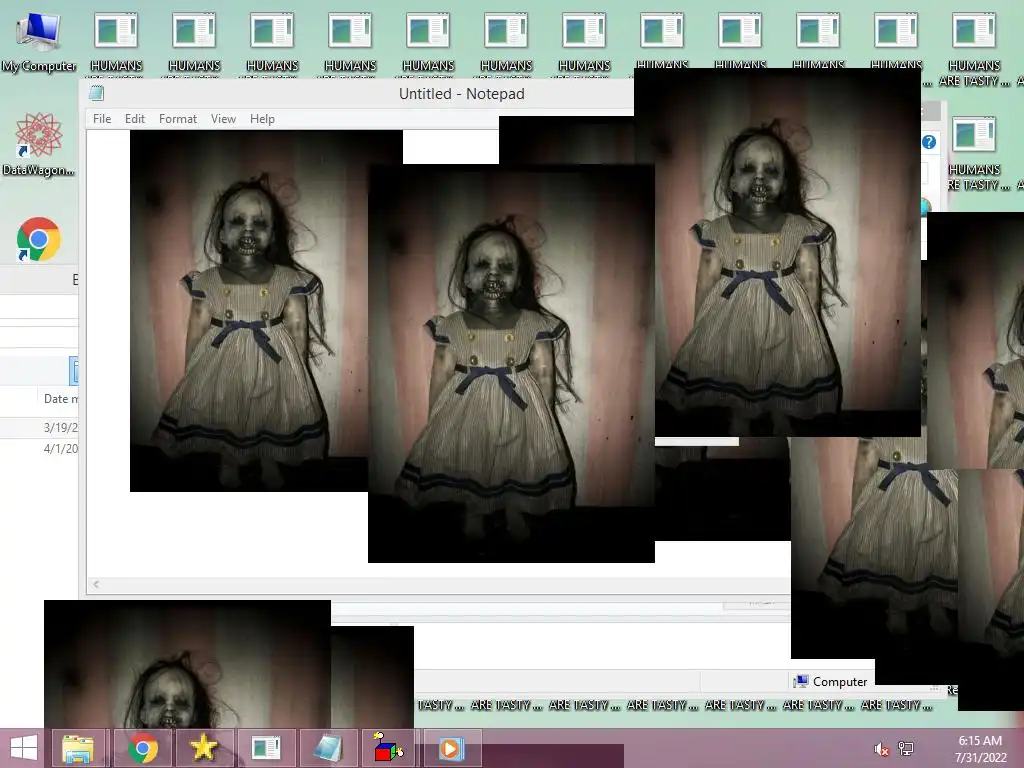Switch to Notepad via taskbar icon
The height and width of the screenshot is (768, 1024).
point(327,748)
